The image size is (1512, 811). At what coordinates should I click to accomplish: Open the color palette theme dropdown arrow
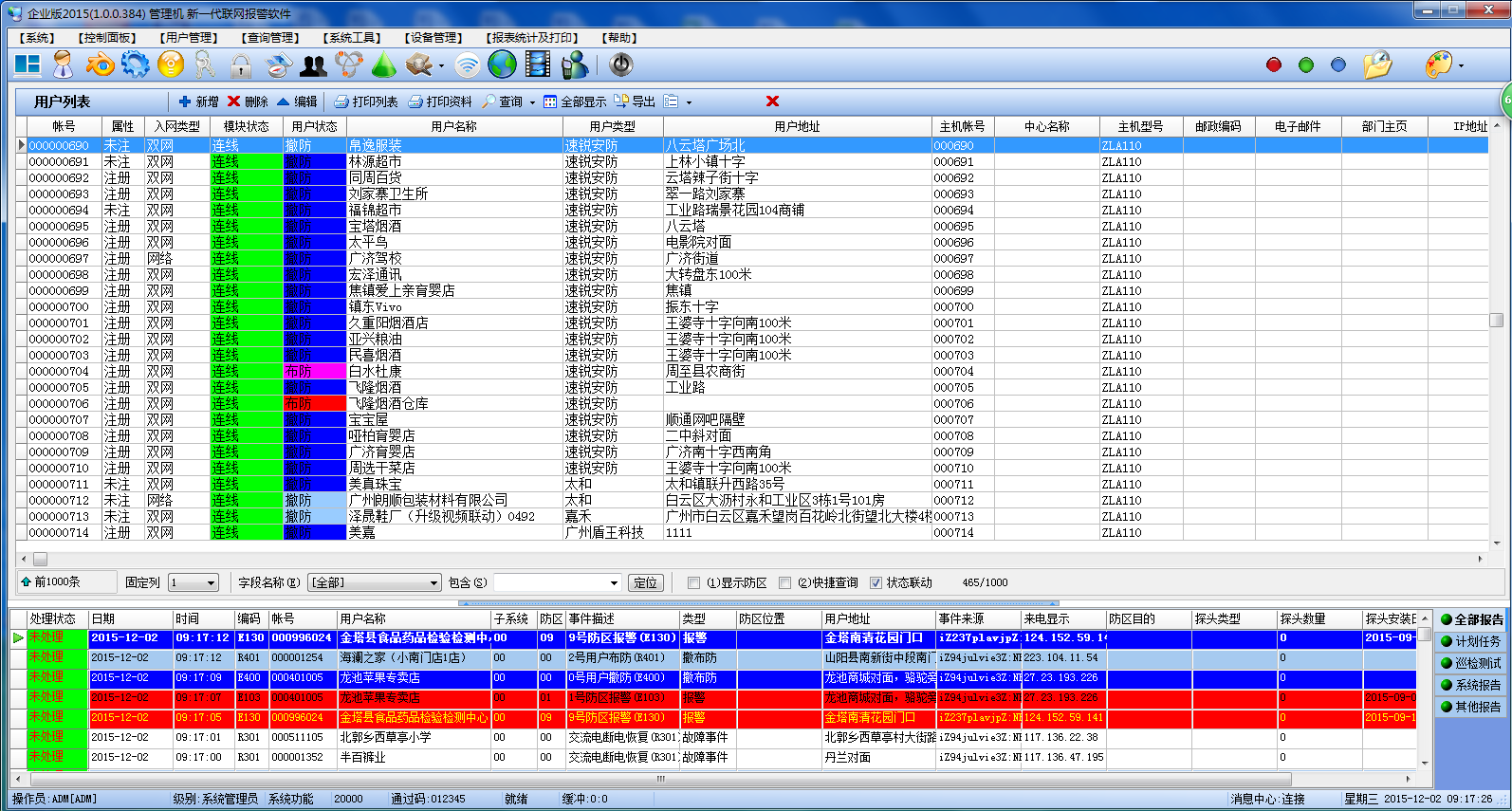tap(1461, 65)
